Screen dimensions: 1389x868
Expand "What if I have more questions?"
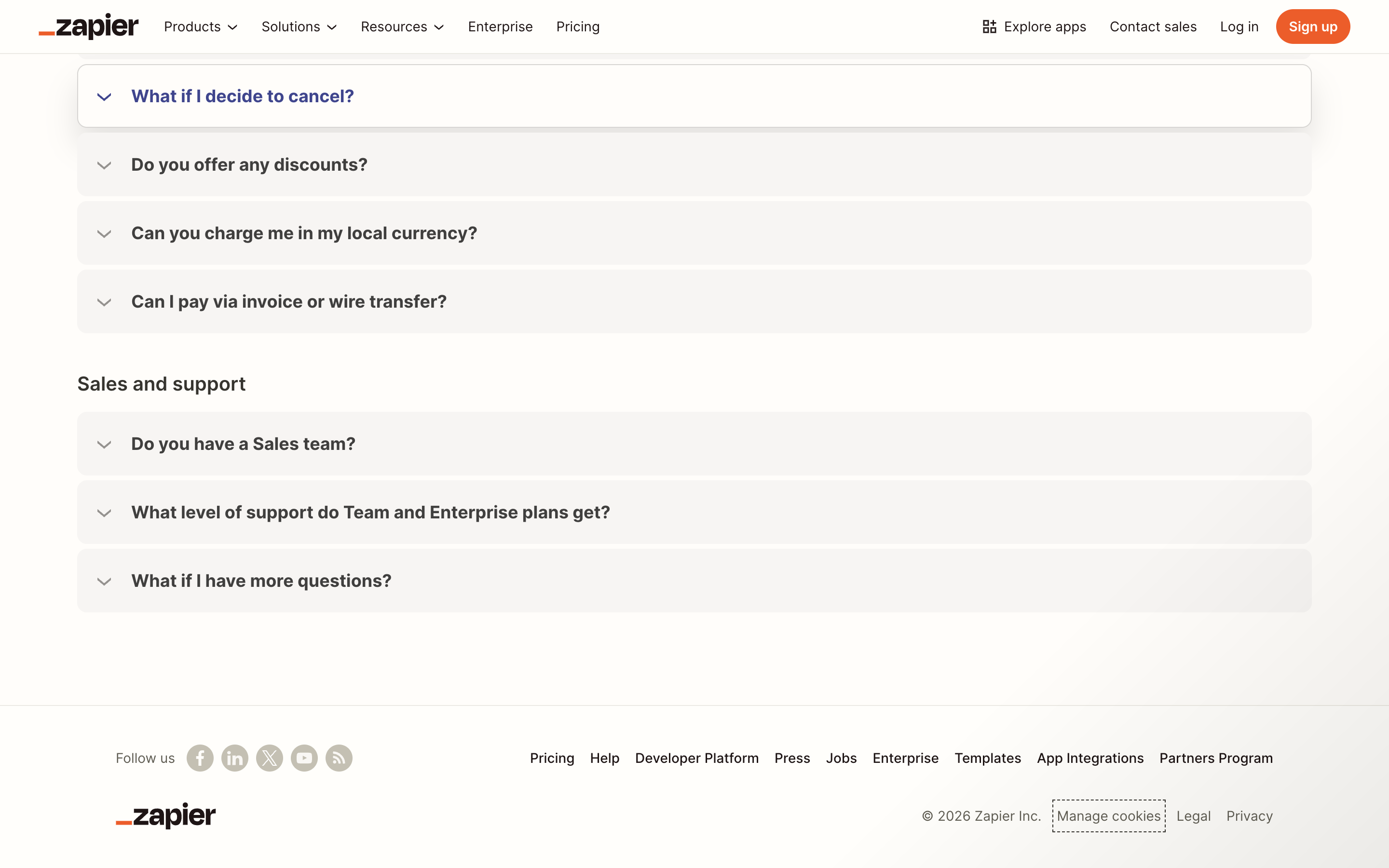[x=694, y=581]
